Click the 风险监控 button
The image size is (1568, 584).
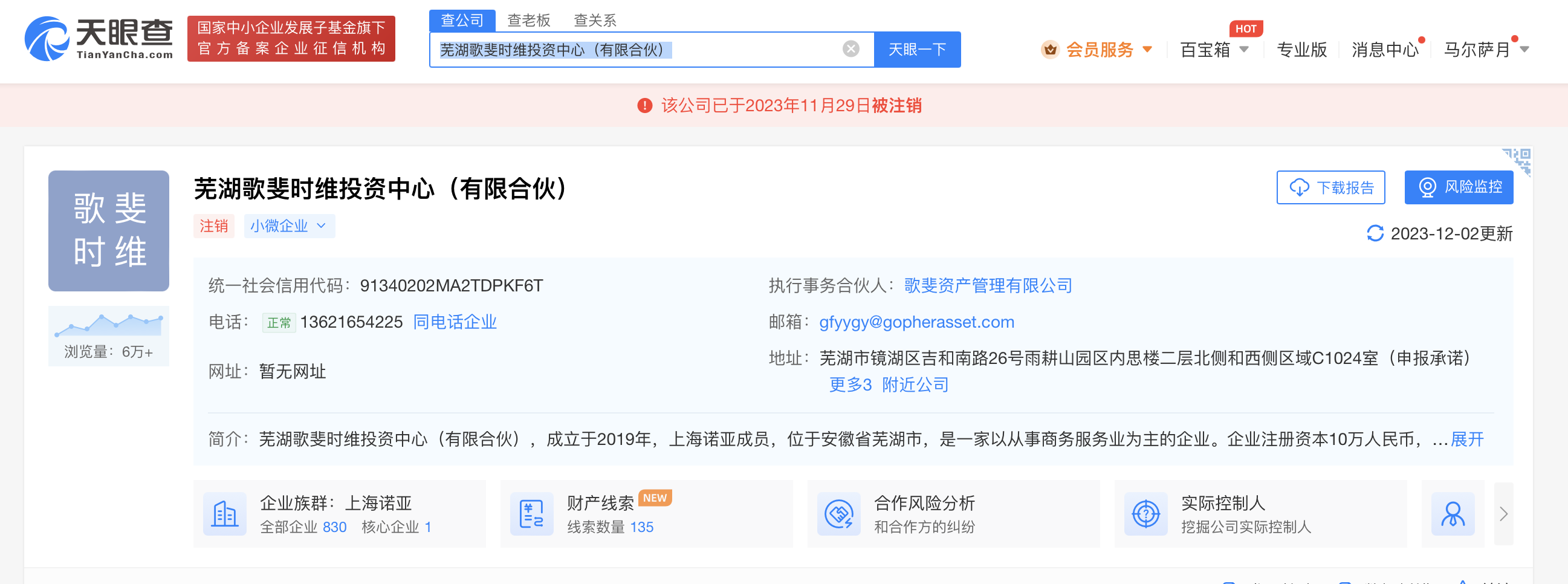click(1459, 187)
